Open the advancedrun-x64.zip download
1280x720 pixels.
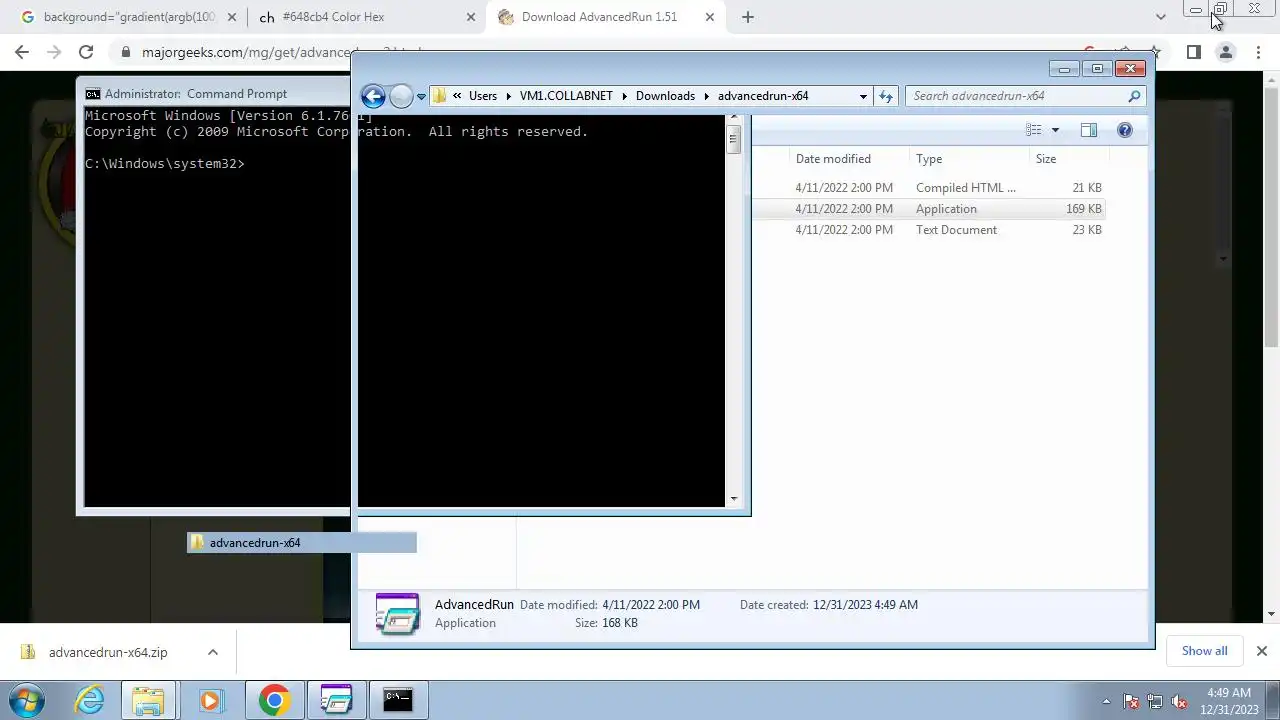coord(108,652)
